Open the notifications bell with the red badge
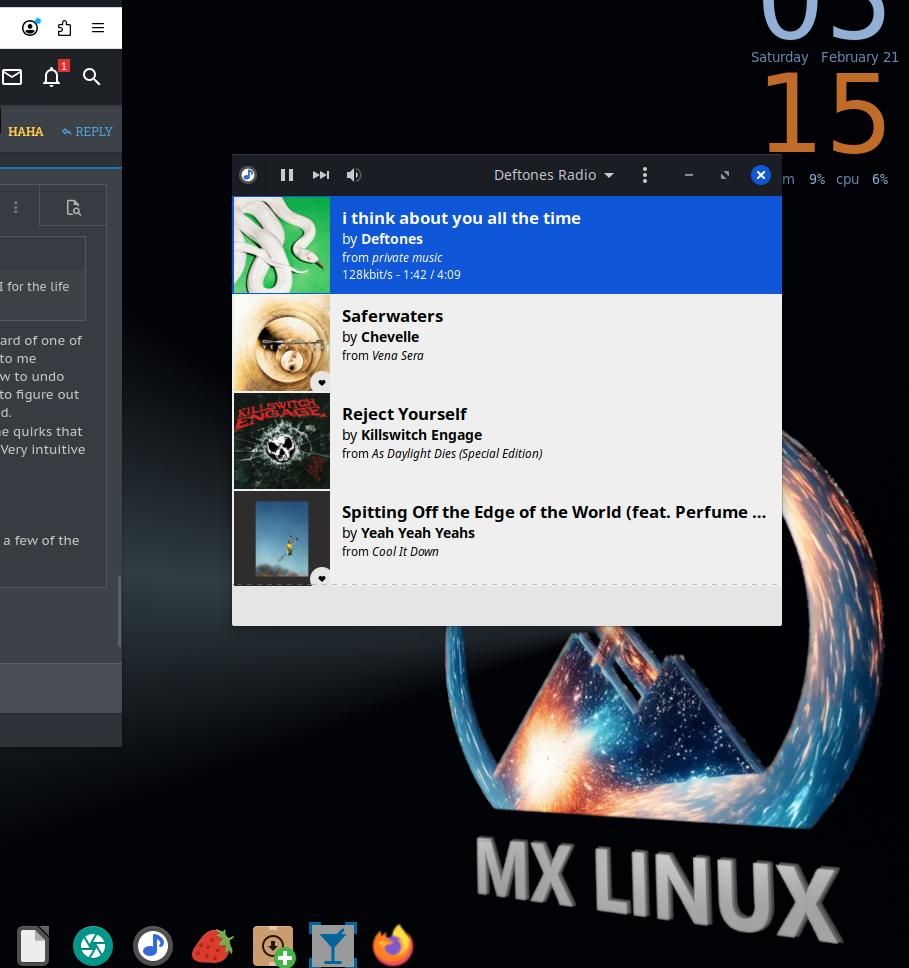This screenshot has width=909, height=968. click(x=52, y=77)
